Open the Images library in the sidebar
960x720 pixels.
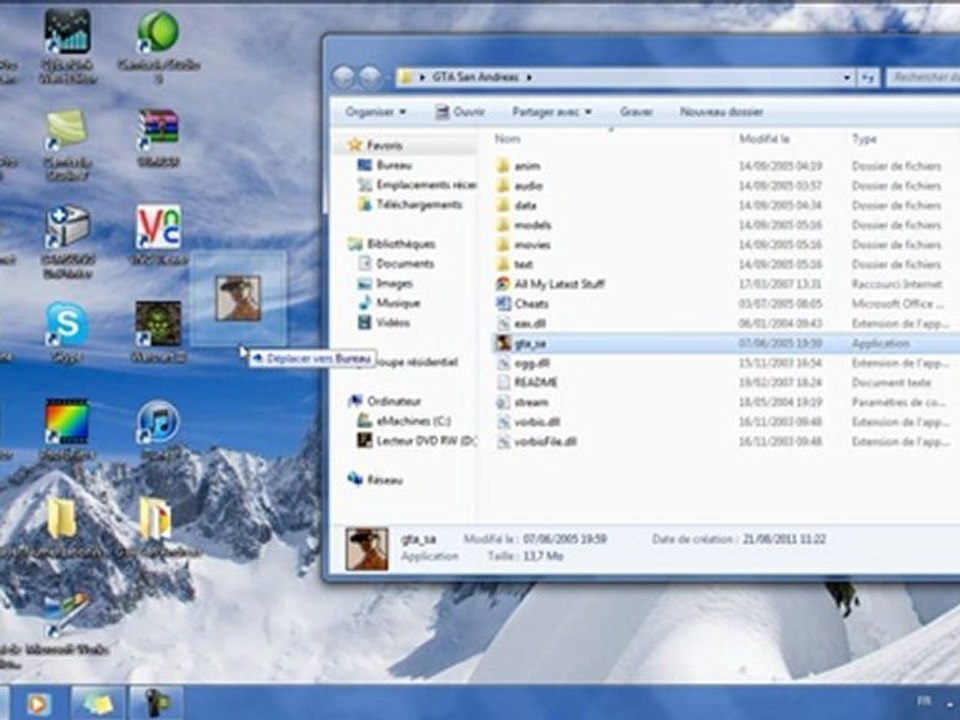pyautogui.click(x=385, y=283)
